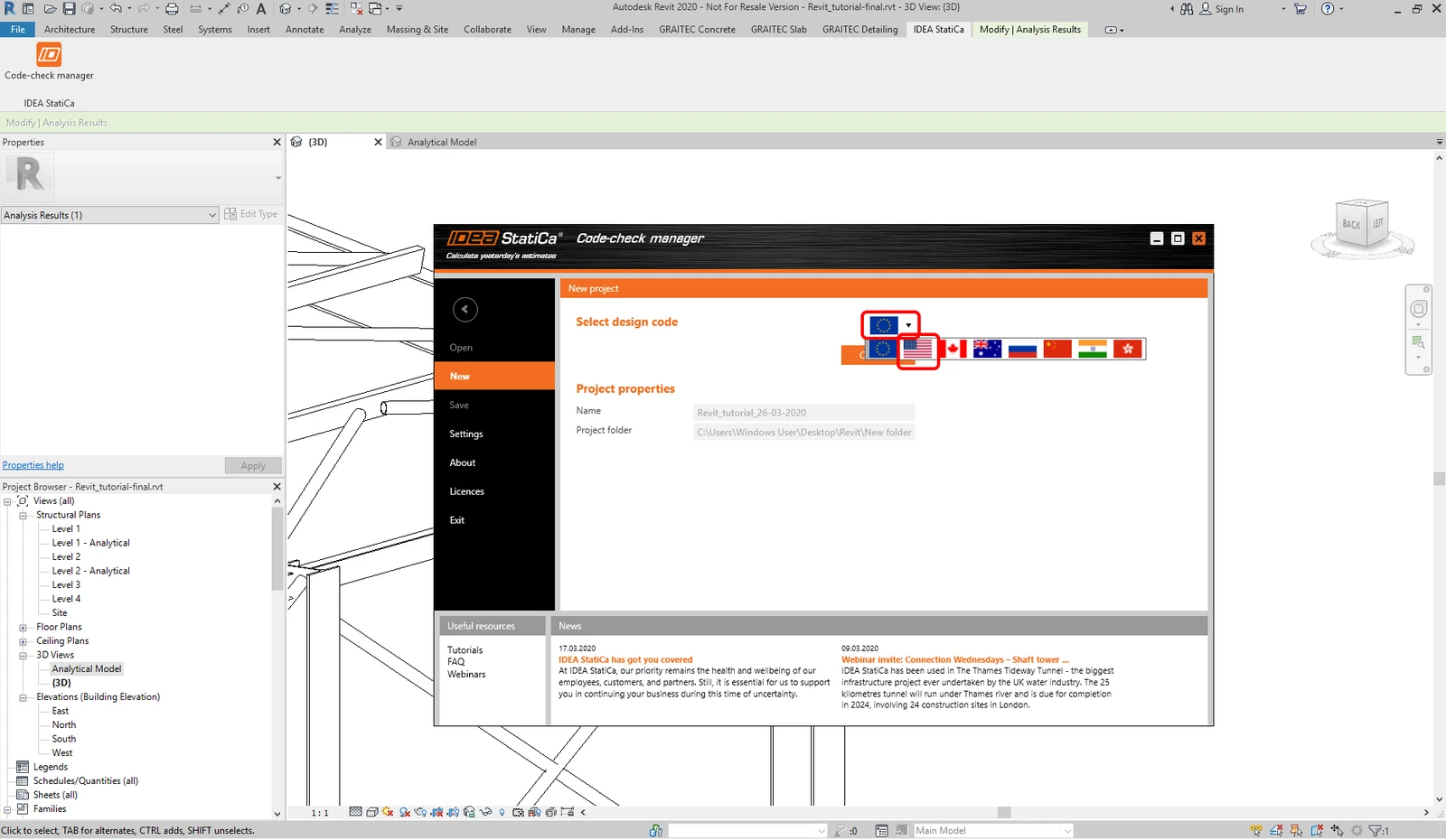Select the USA flag design code
The height and width of the screenshot is (840, 1446).
click(917, 350)
